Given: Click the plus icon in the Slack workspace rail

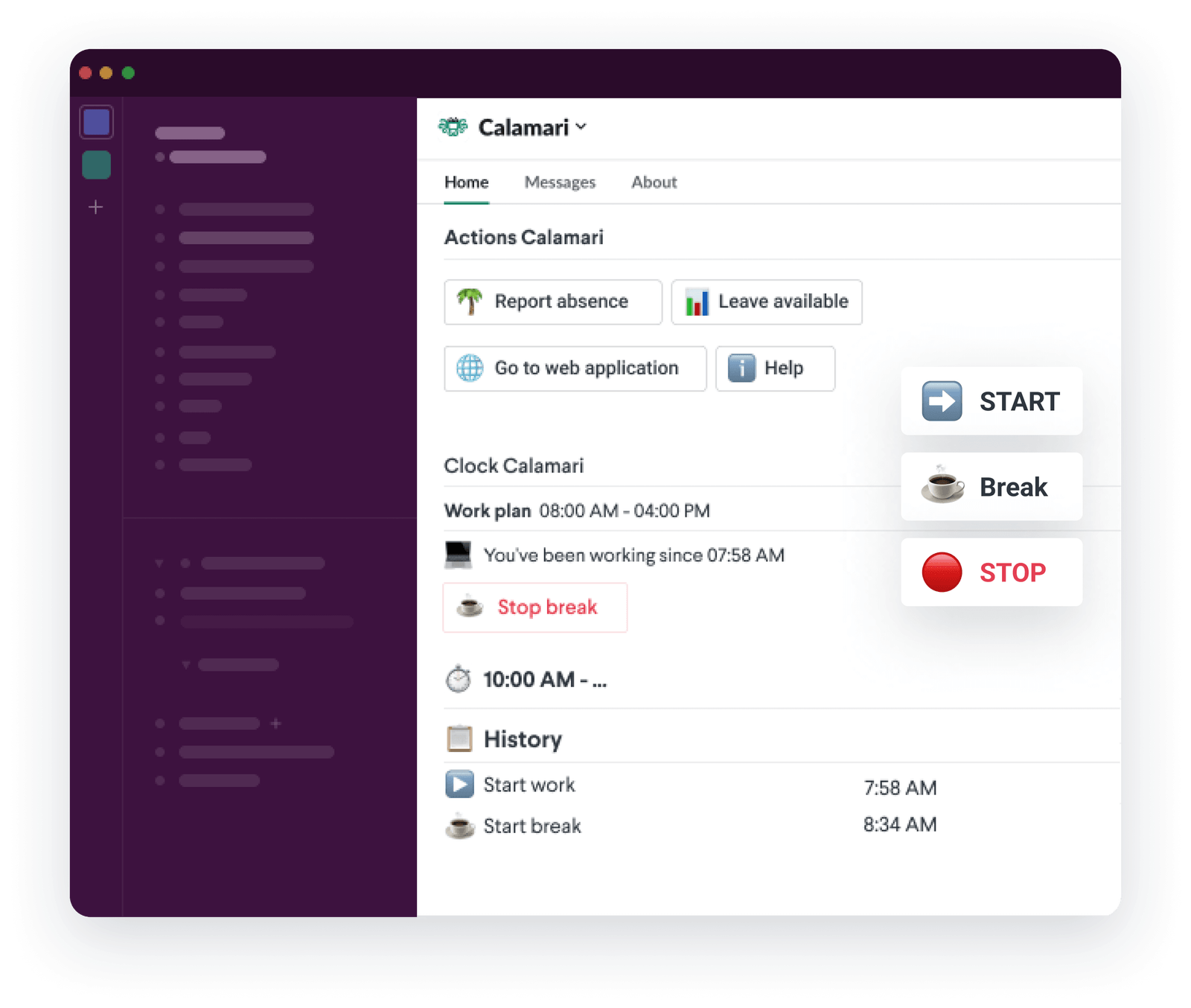Looking at the screenshot, I should 96,207.
